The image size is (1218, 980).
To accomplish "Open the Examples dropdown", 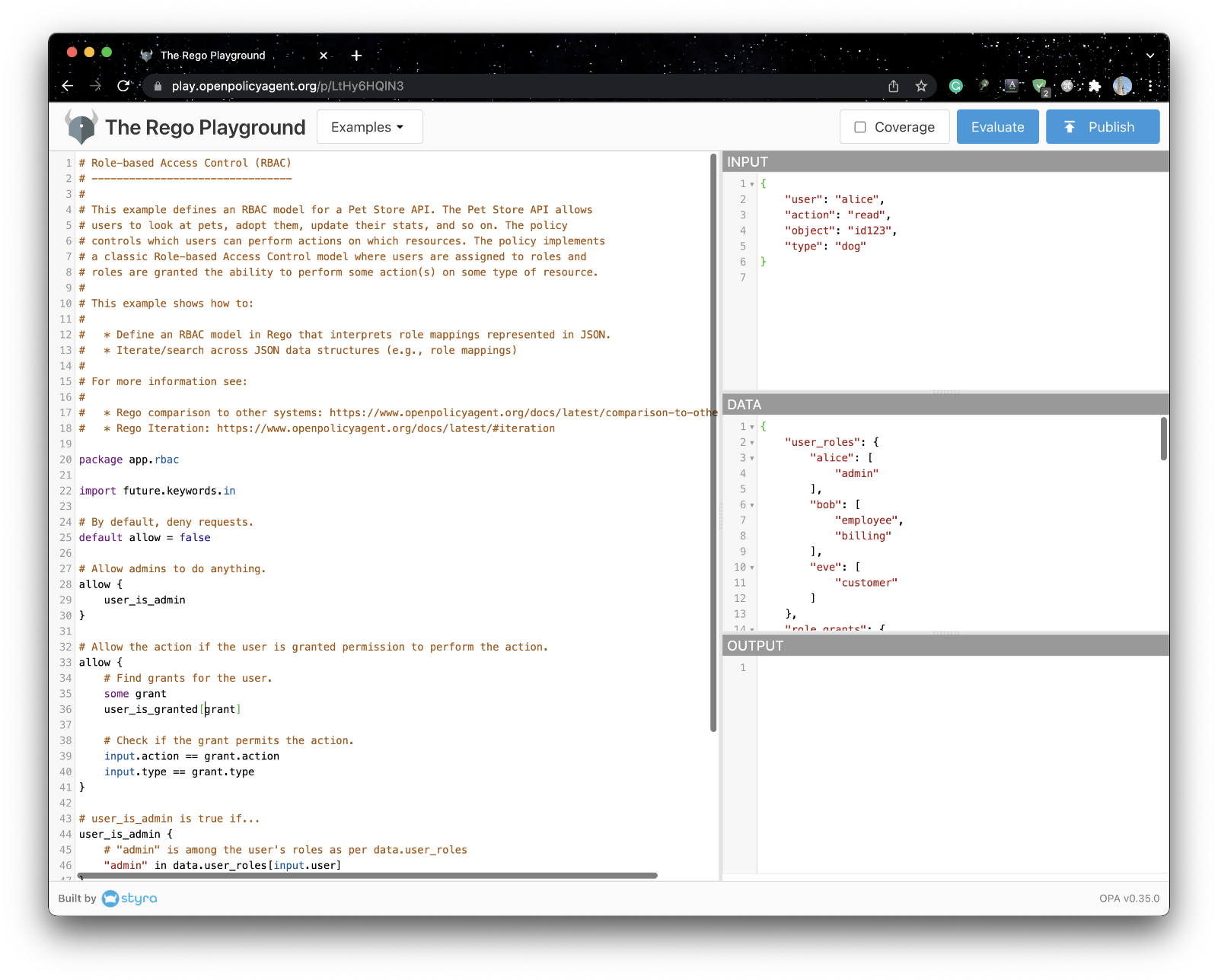I will [x=369, y=127].
